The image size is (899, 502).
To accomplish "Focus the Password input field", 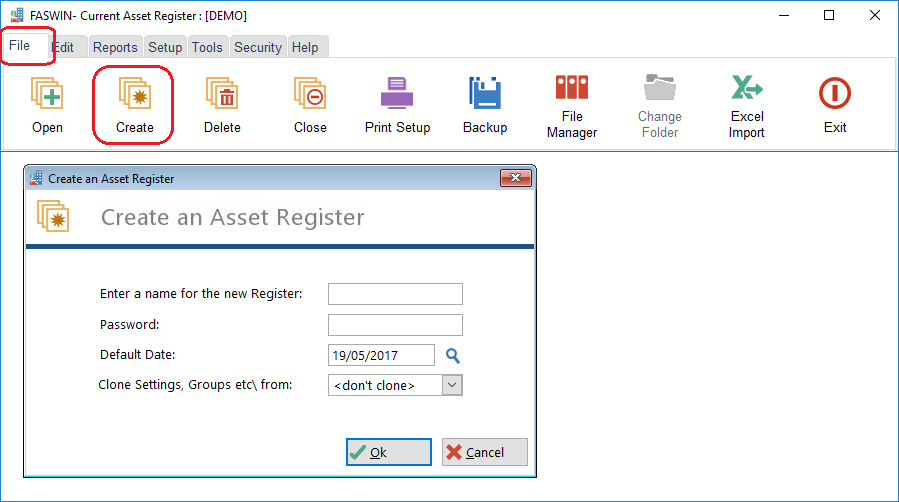I will pyautogui.click(x=395, y=325).
